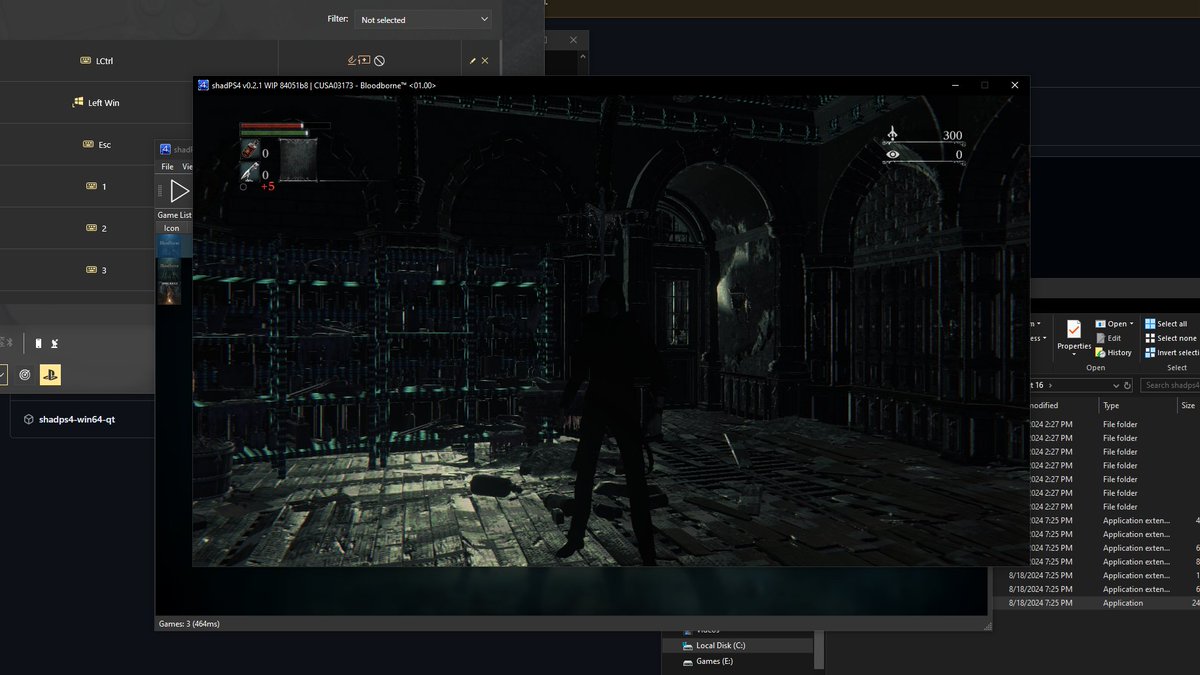Select the third game thumbnail with flame artwork
Image resolution: width=1200 pixels, height=675 pixels.
click(170, 293)
